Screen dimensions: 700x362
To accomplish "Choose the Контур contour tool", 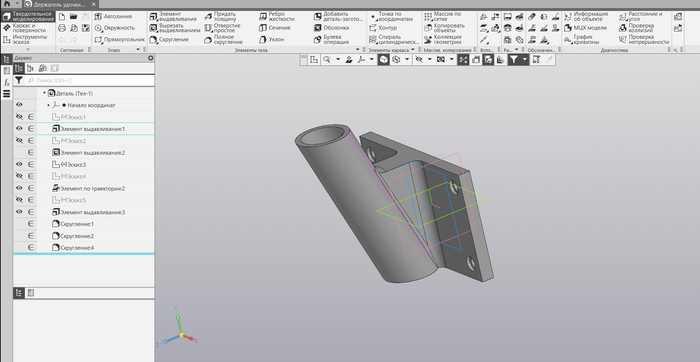I will (x=383, y=28).
